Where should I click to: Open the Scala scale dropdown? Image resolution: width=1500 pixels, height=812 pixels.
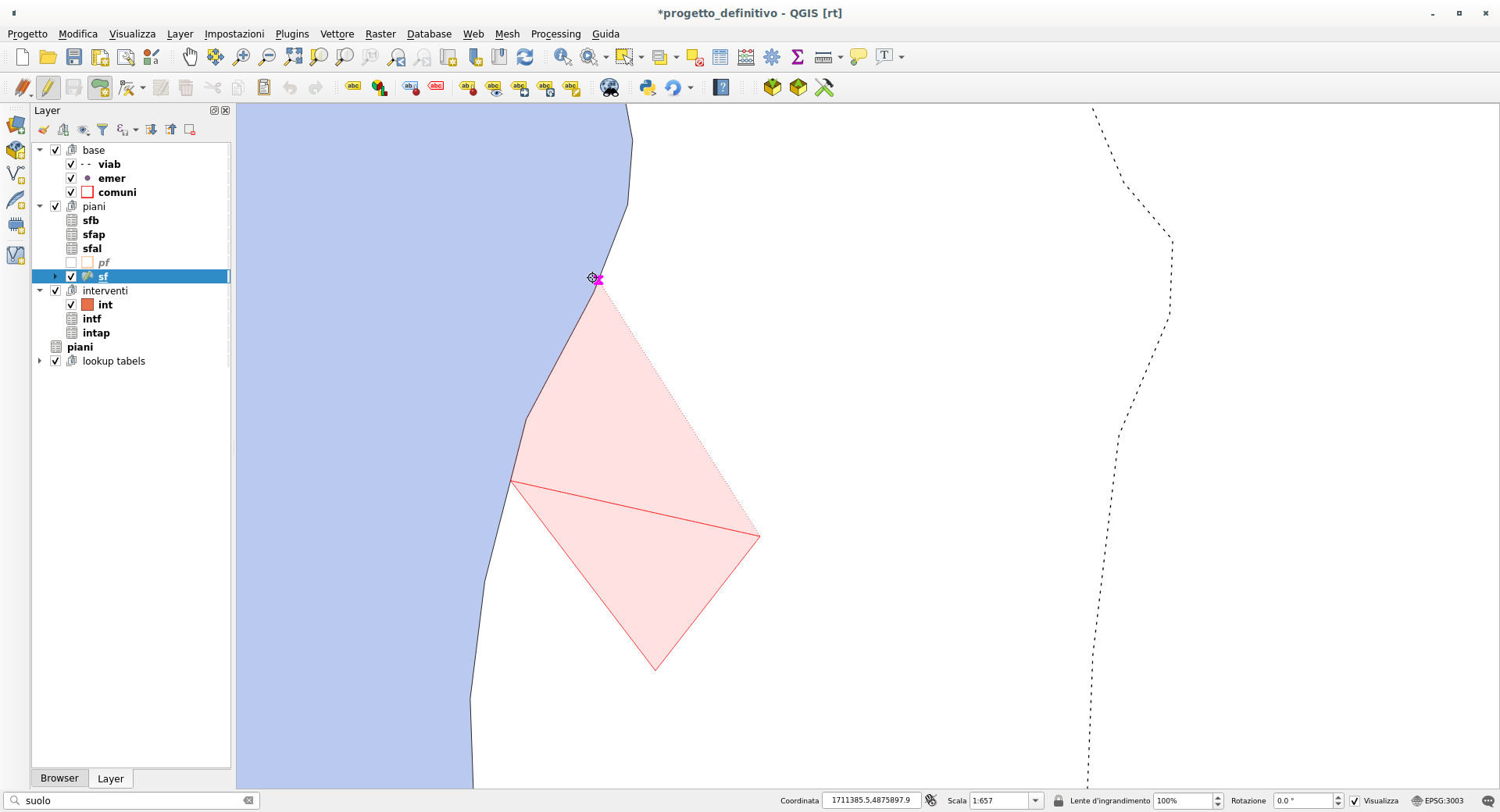1036,801
